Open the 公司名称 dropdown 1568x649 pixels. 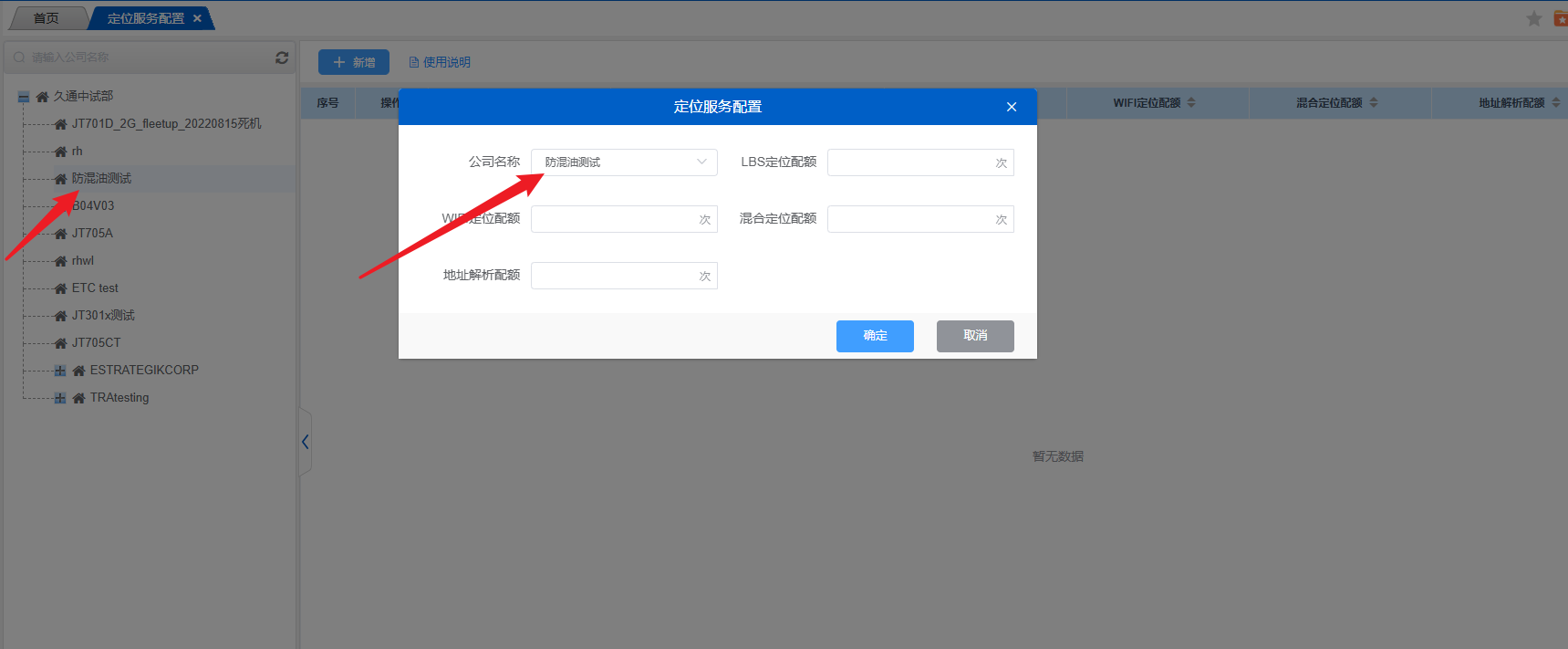[x=624, y=162]
